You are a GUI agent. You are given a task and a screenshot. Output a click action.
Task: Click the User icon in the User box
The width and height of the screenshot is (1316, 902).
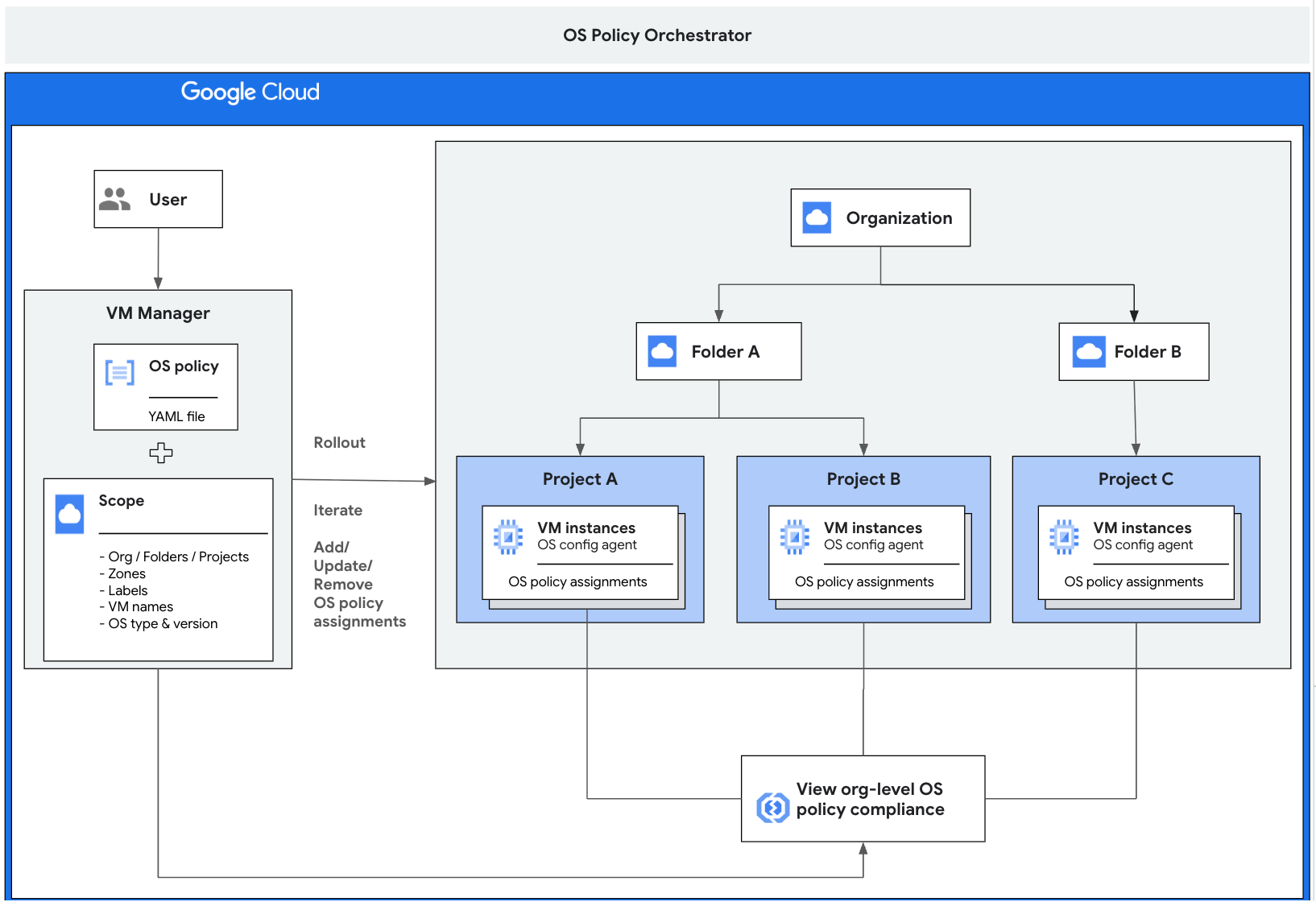[x=115, y=198]
